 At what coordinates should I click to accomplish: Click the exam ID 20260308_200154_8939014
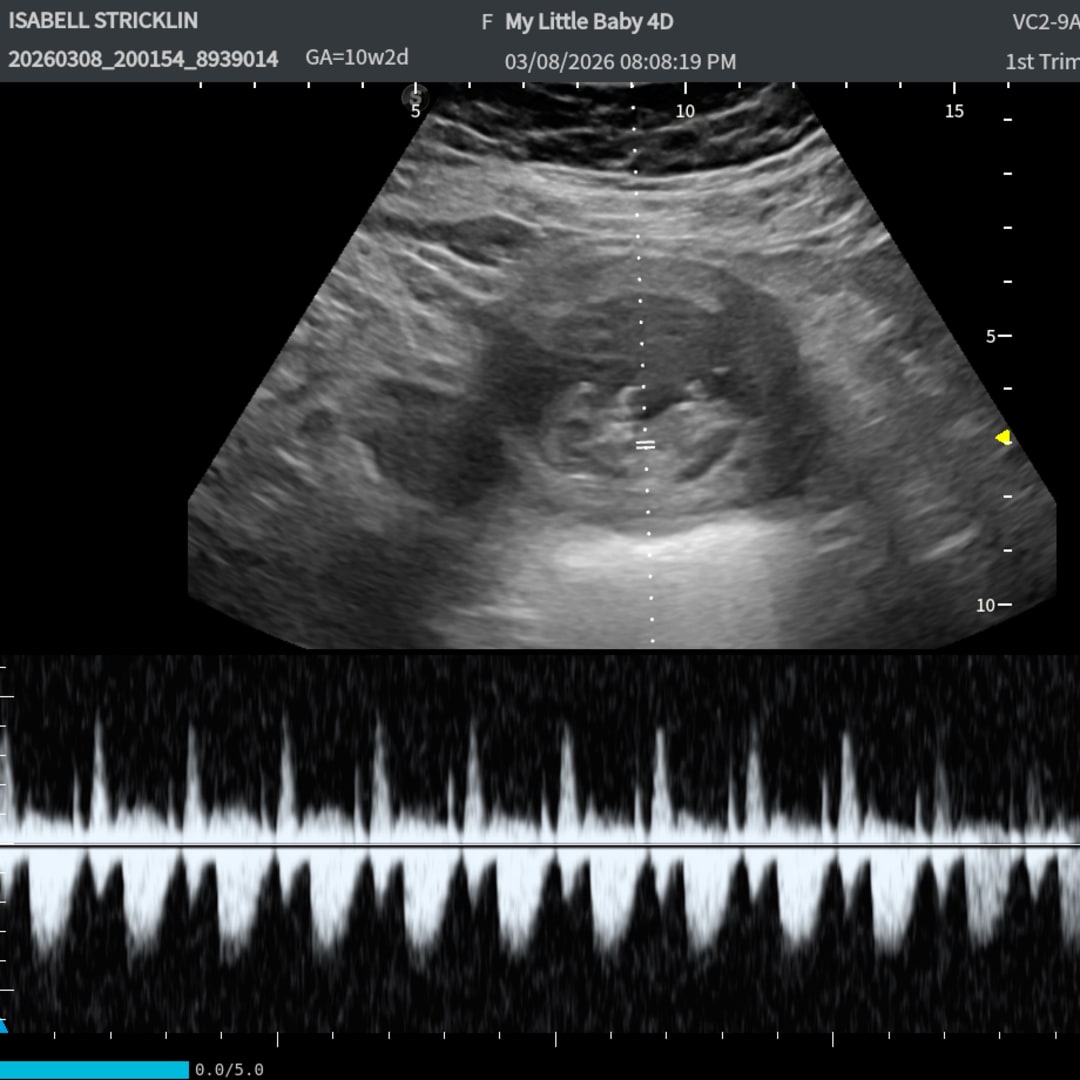point(143,59)
